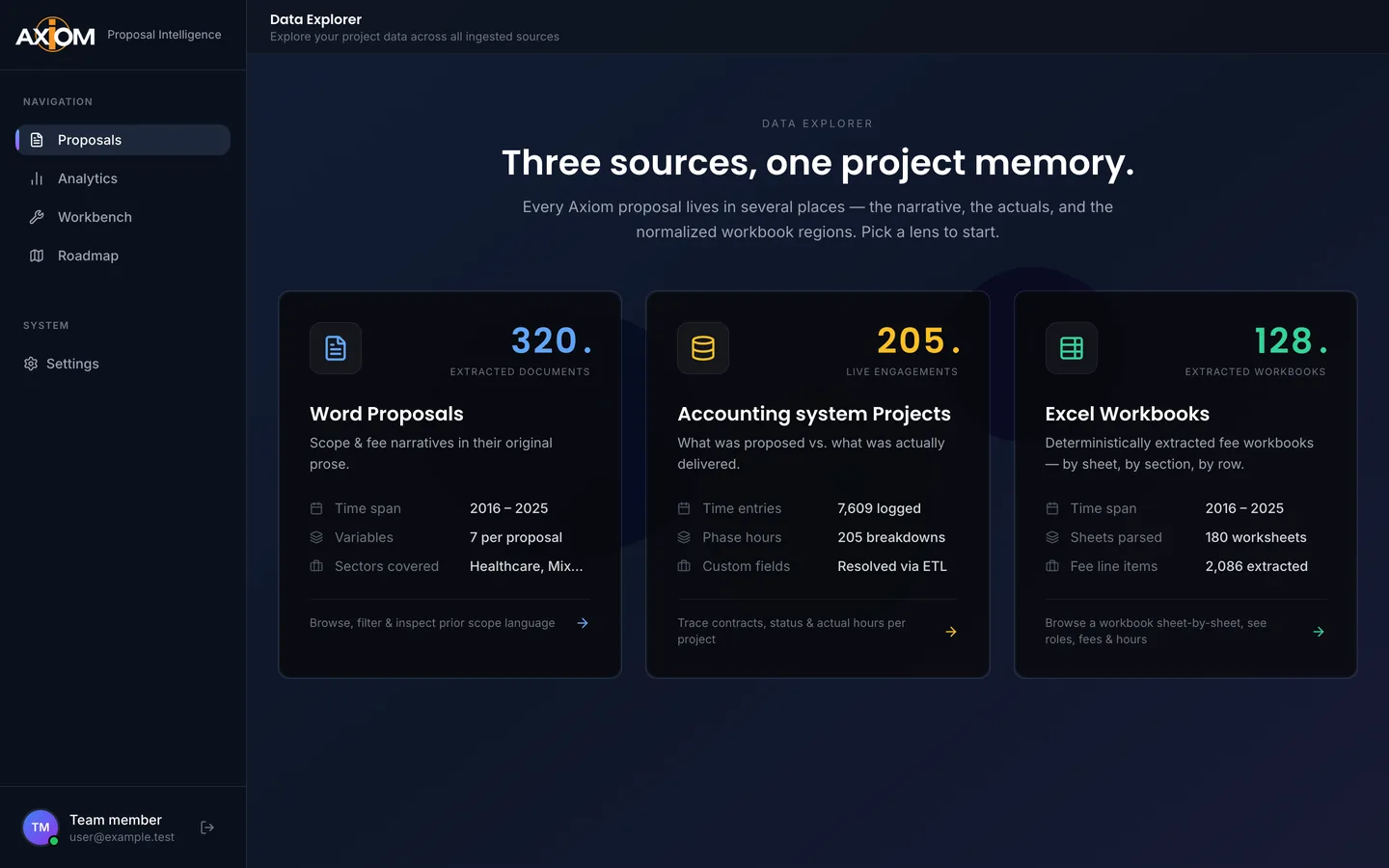The height and width of the screenshot is (868, 1389).
Task: Click the layers icon beside Sheets parsed
Action: click(1052, 537)
